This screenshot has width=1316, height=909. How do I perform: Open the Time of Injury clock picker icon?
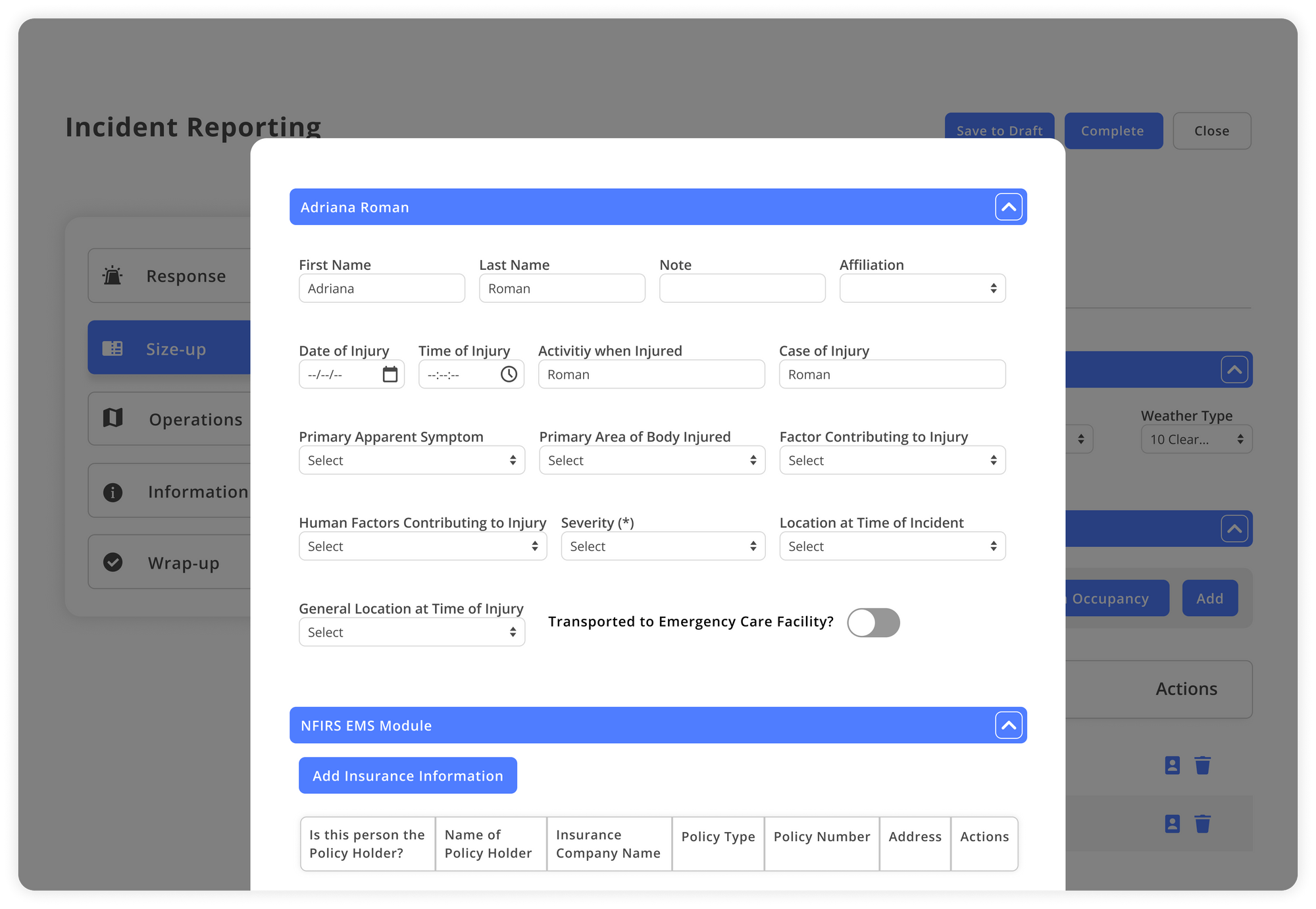(x=509, y=374)
